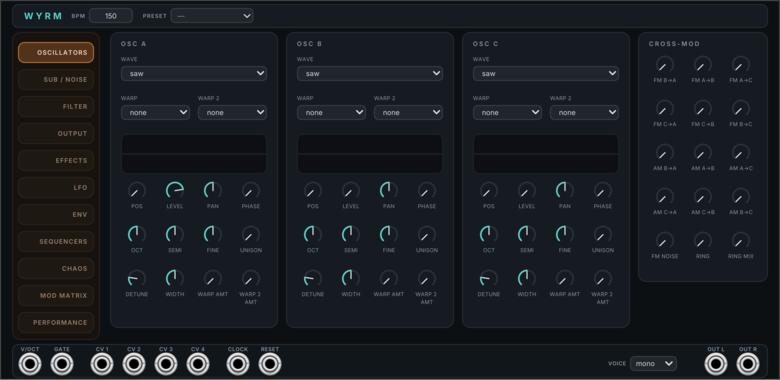Switch to the Output tab
780x380 pixels.
pyautogui.click(x=56, y=134)
